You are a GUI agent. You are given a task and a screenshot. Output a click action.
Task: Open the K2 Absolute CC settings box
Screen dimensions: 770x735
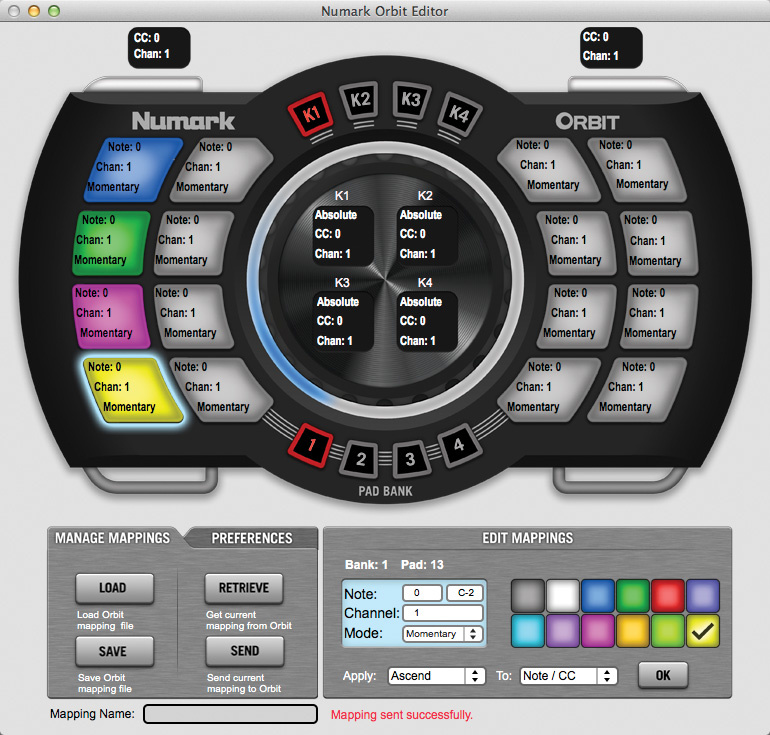click(x=427, y=235)
